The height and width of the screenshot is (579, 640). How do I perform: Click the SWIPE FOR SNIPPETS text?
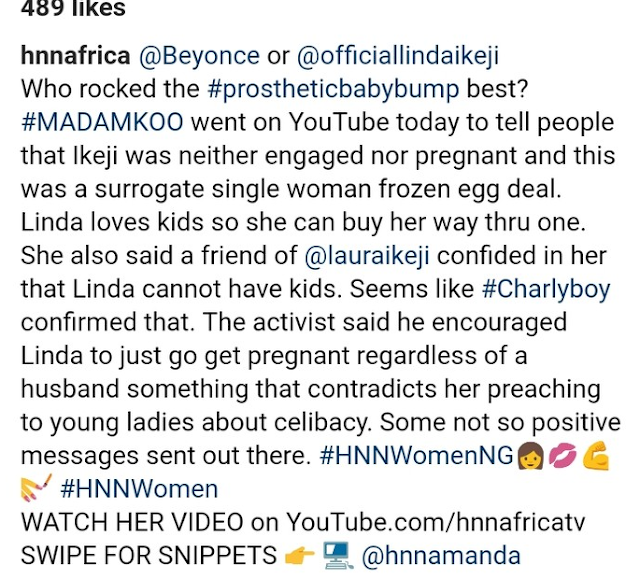(149, 556)
